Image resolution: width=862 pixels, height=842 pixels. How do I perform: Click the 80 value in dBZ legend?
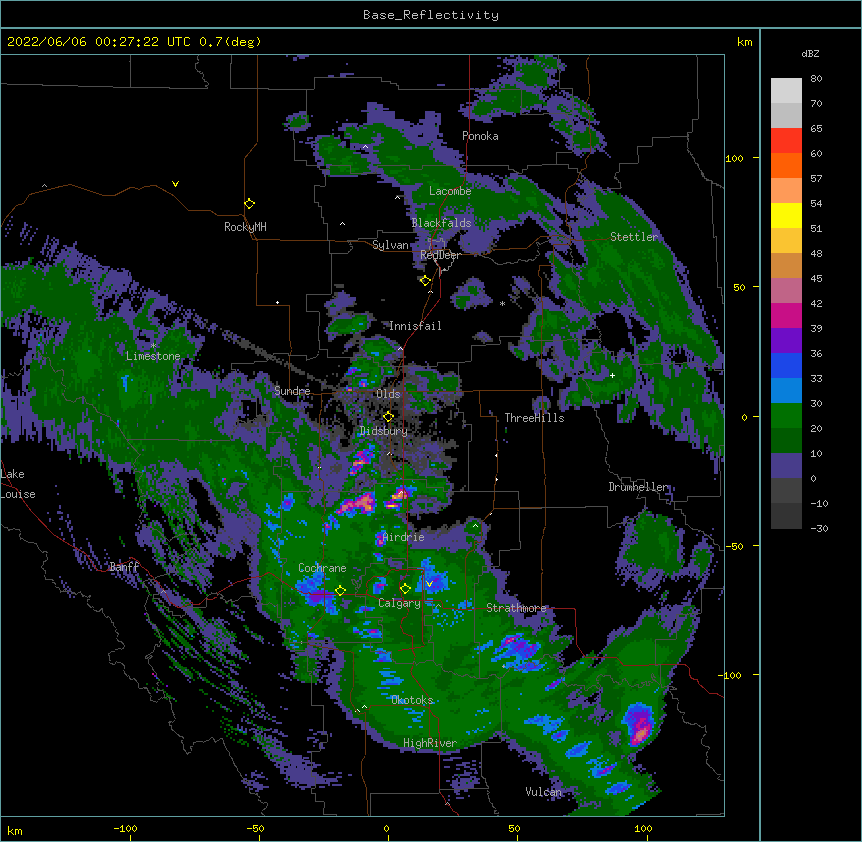(x=816, y=79)
